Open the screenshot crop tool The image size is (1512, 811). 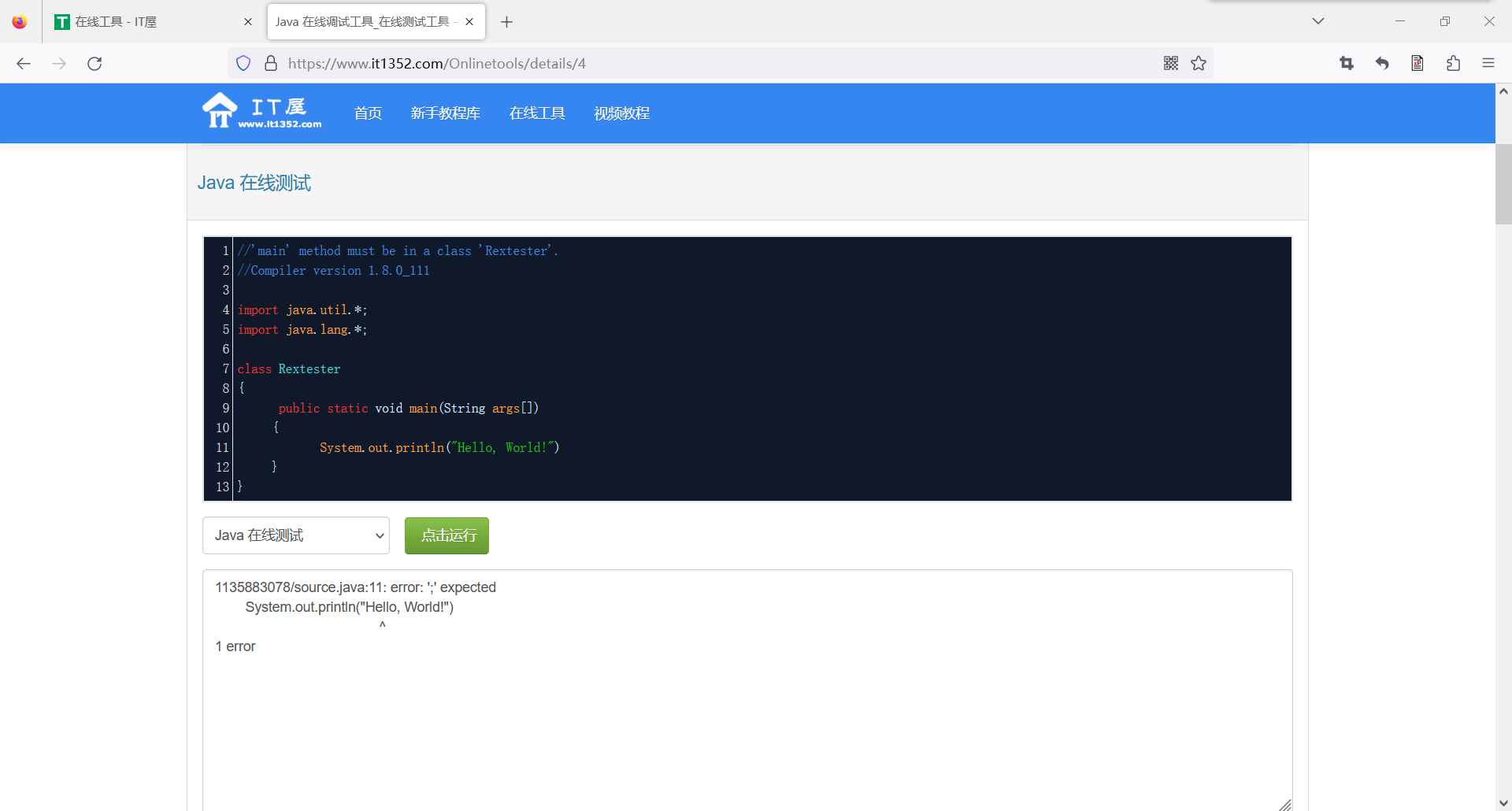click(1347, 64)
